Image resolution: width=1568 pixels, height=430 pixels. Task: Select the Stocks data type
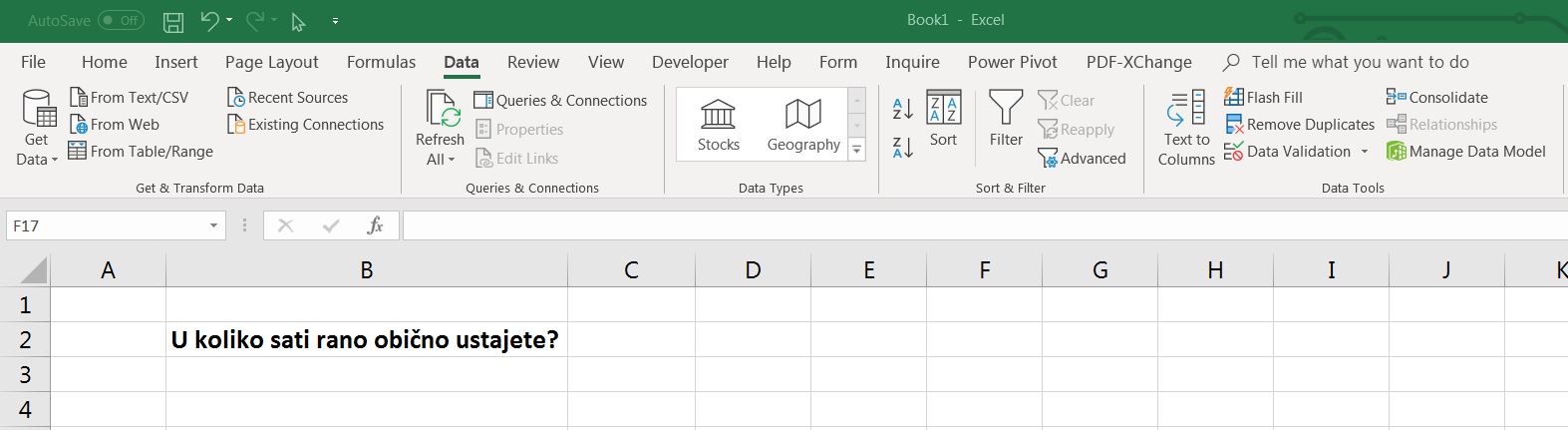coord(718,125)
